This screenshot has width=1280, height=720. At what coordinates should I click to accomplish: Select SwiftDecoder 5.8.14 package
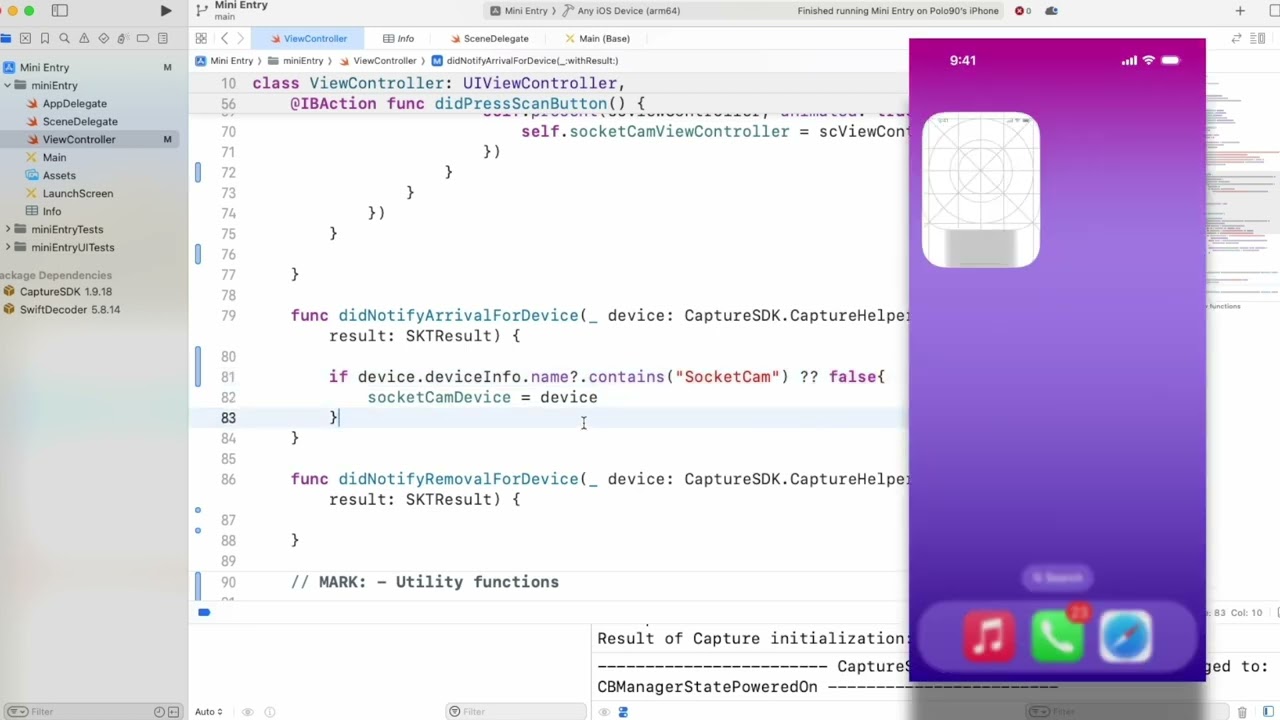(x=69, y=310)
